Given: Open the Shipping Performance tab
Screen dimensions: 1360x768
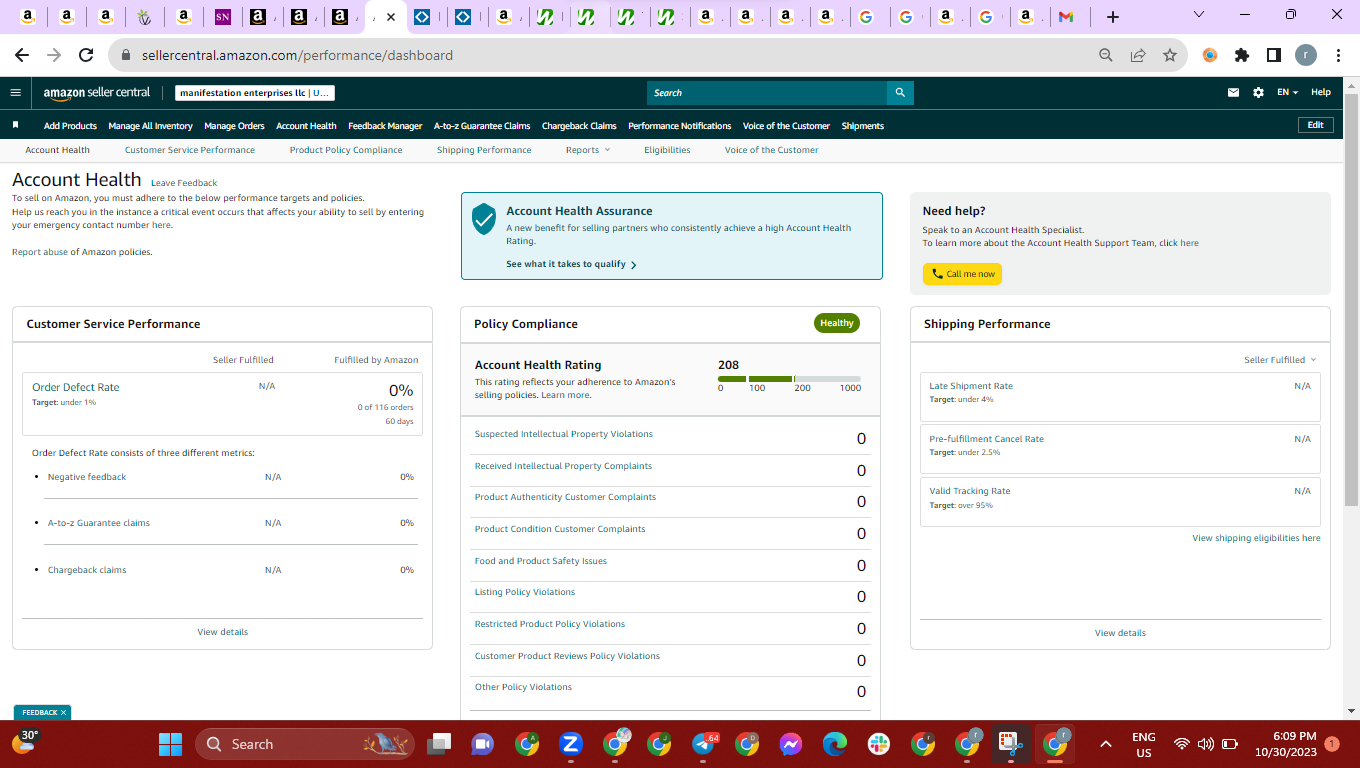Looking at the screenshot, I should (x=484, y=150).
